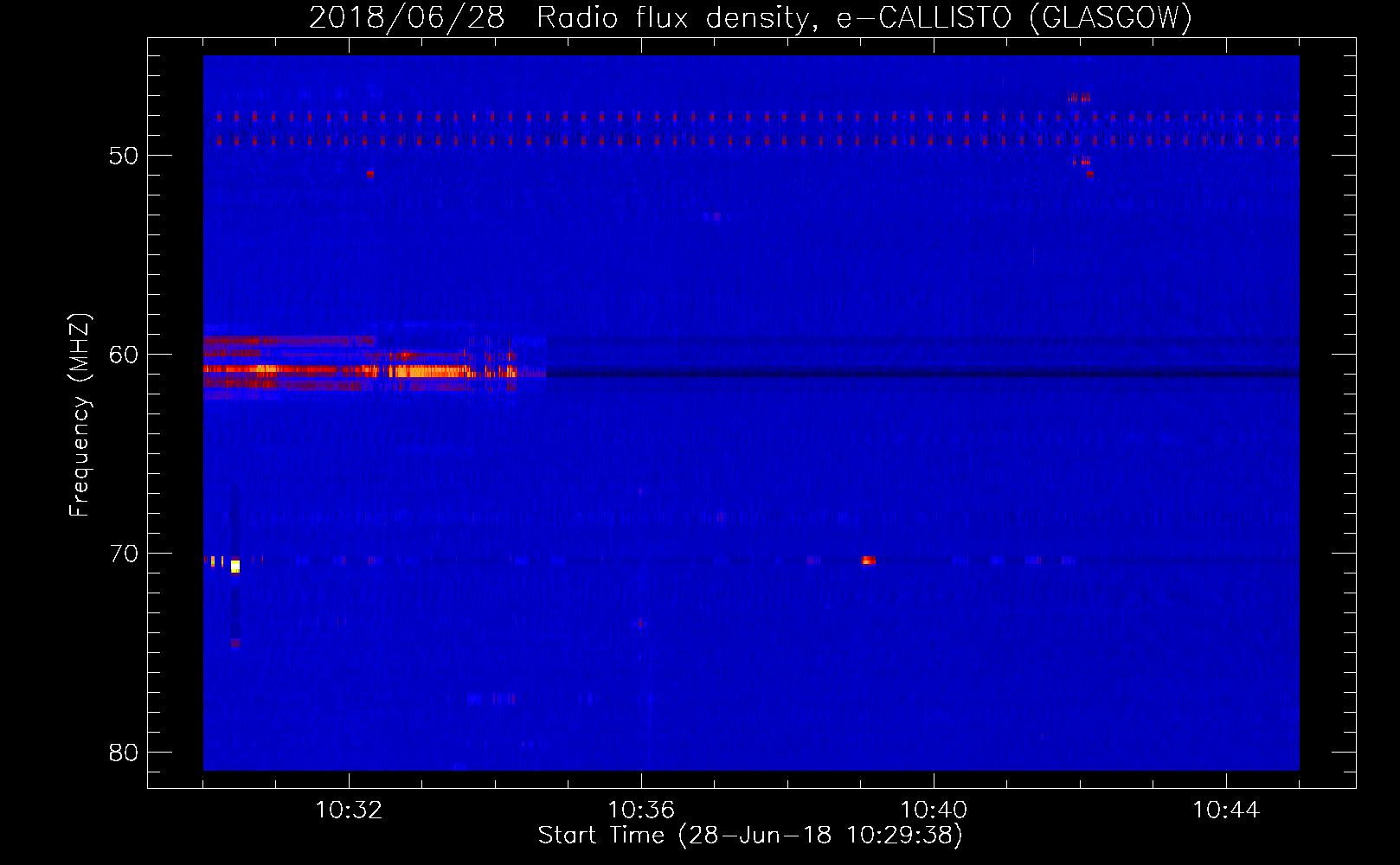
Task: Click the 50 frequency tick label
Action: 124,156
